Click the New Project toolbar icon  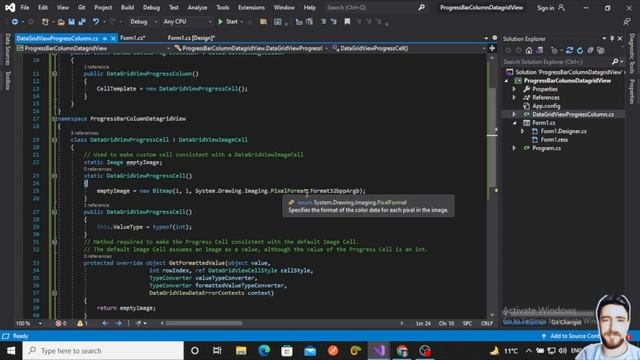[x=45, y=22]
